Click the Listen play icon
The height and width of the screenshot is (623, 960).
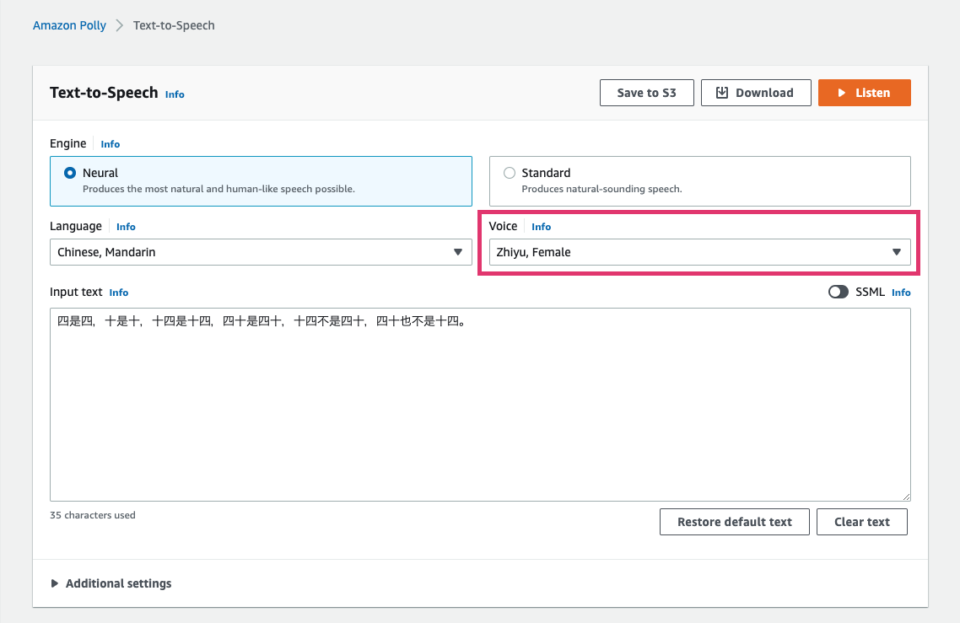[844, 92]
